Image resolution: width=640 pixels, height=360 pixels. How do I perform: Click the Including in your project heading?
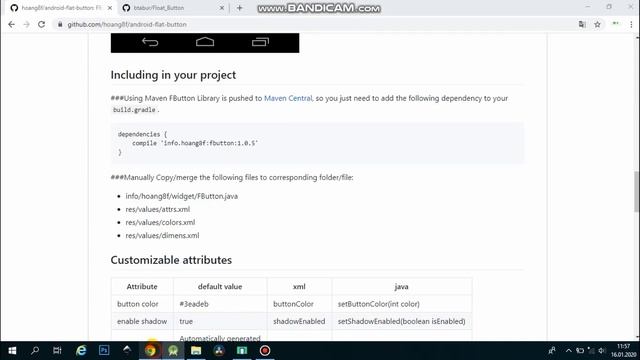pos(173,75)
